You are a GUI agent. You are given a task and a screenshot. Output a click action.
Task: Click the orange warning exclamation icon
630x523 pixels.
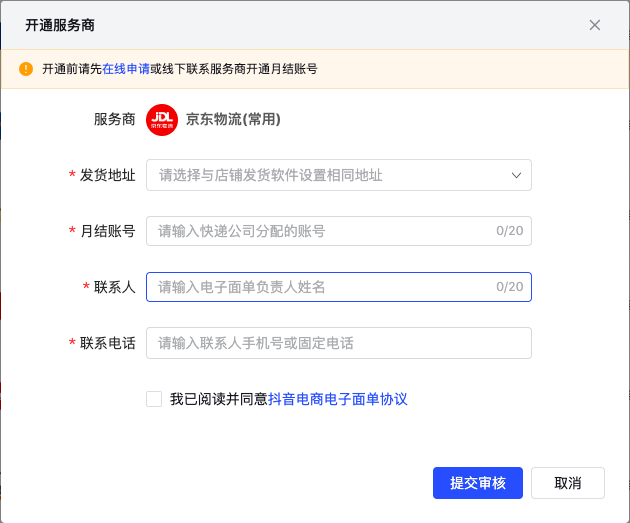click(x=26, y=69)
